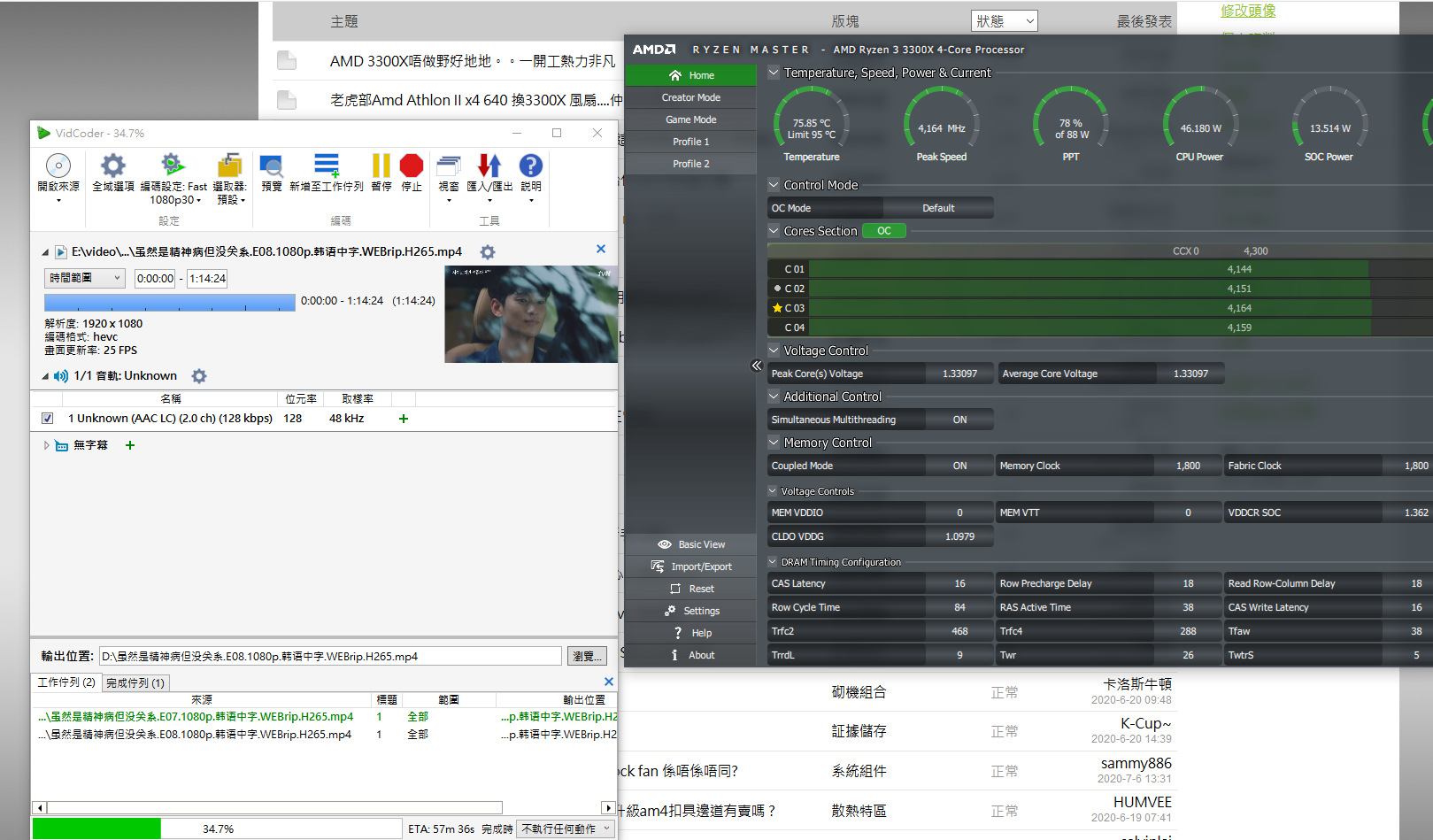Click the browse button for output path
This screenshot has width=1433, height=840.
click(x=588, y=656)
